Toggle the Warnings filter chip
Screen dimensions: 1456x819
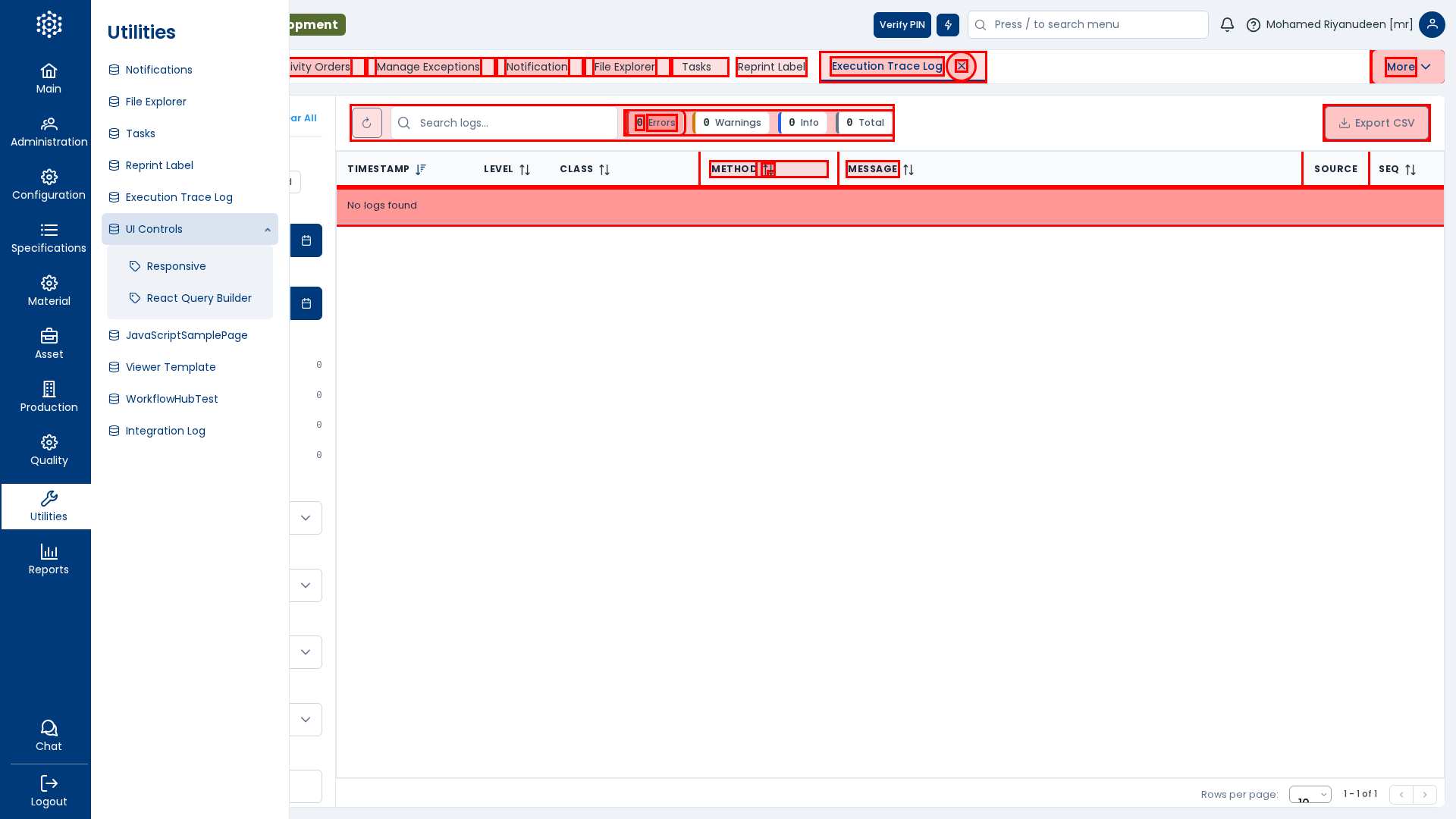tap(732, 123)
